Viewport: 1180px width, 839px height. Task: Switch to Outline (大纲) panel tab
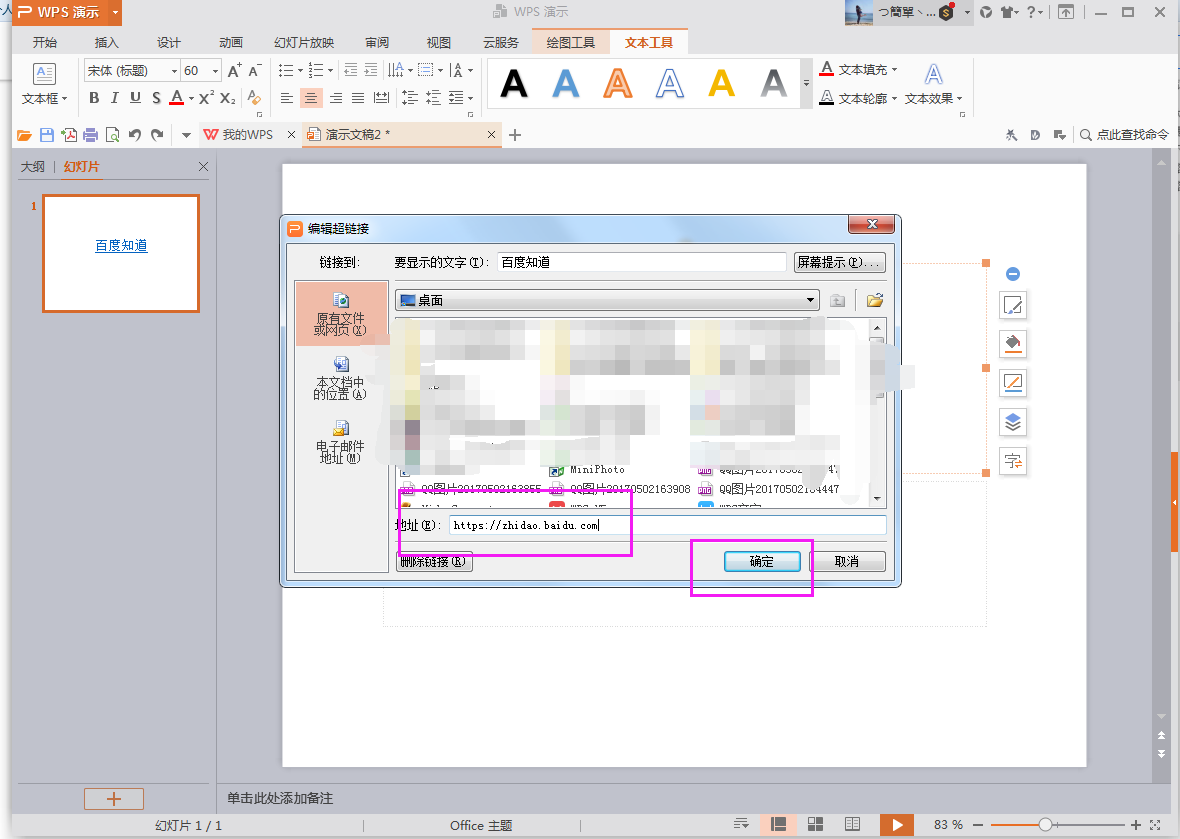point(32,166)
